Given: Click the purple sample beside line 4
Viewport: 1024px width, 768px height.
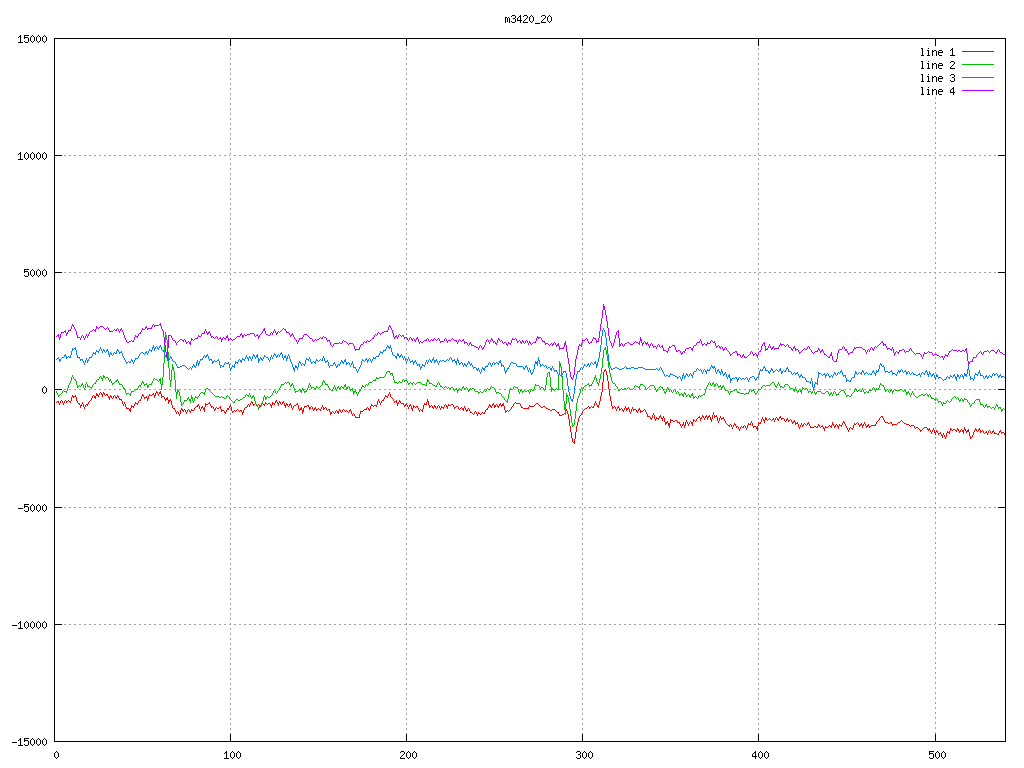Looking at the screenshot, I should [979, 91].
